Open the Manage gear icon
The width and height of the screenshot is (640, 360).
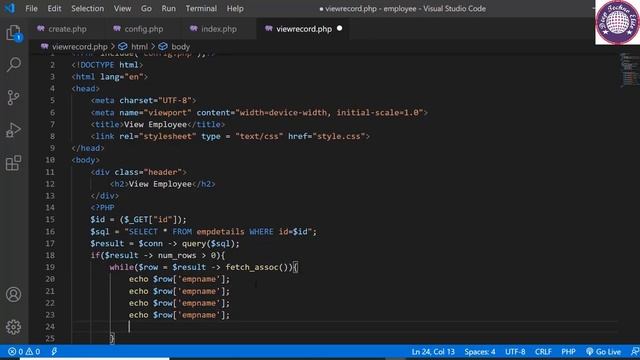(x=13, y=327)
